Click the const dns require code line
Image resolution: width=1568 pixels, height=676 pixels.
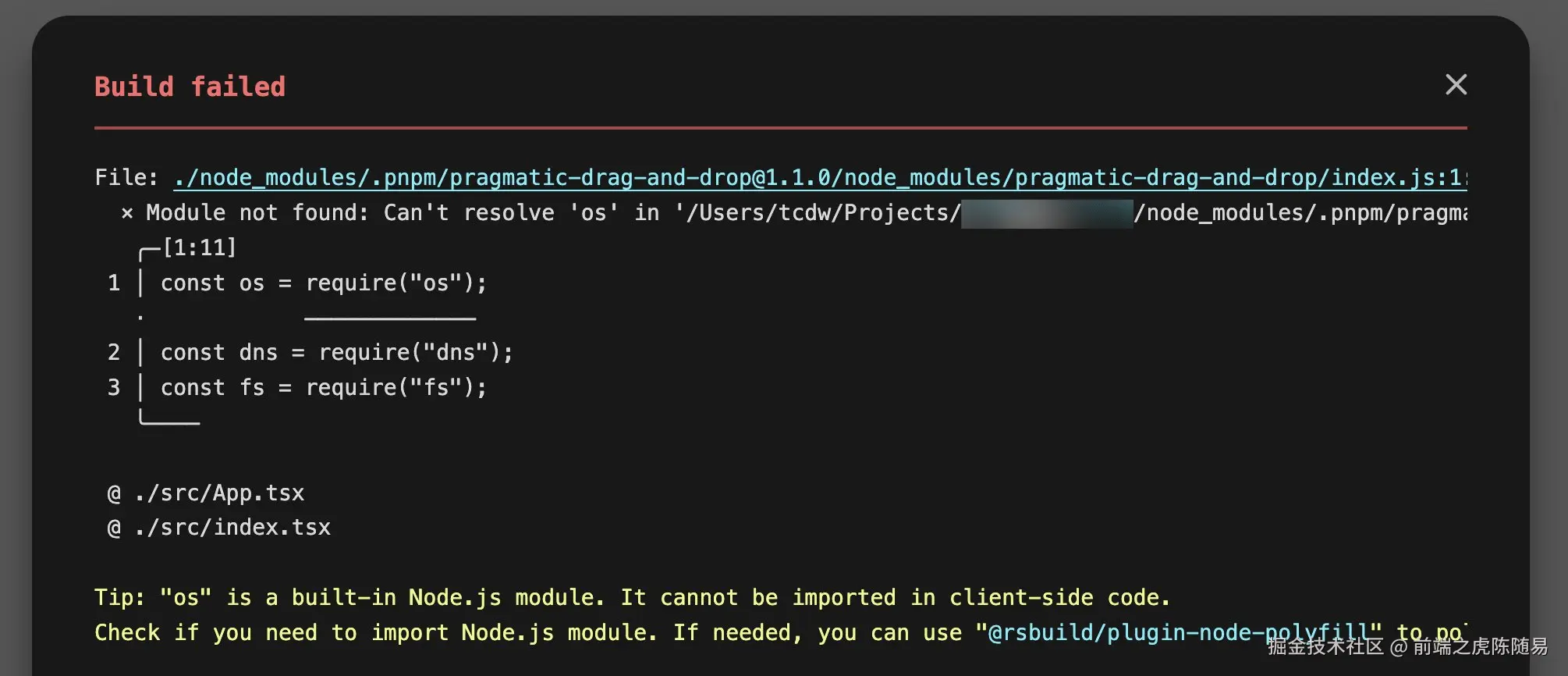[x=336, y=353]
